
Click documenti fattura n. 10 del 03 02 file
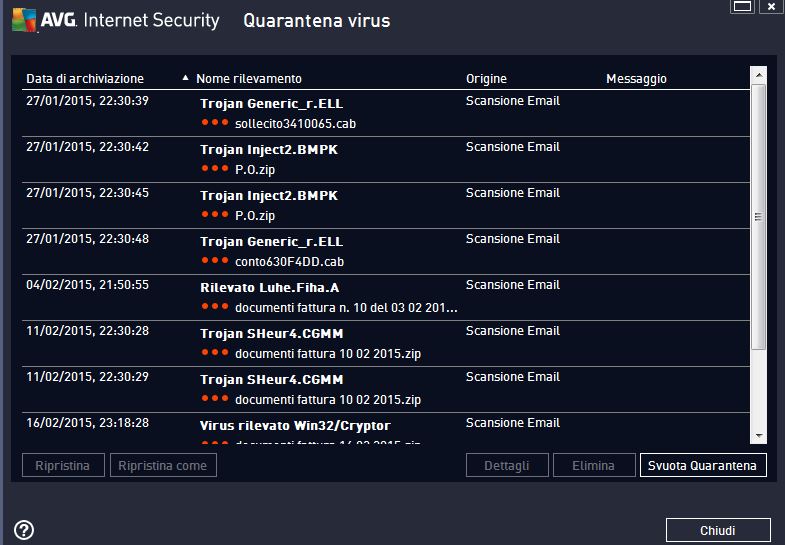[x=346, y=308]
